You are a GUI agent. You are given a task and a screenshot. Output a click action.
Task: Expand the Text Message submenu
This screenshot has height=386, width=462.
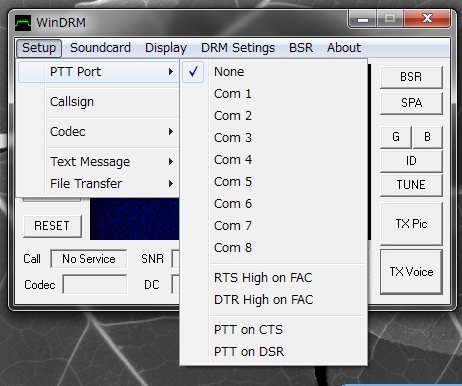[99, 162]
